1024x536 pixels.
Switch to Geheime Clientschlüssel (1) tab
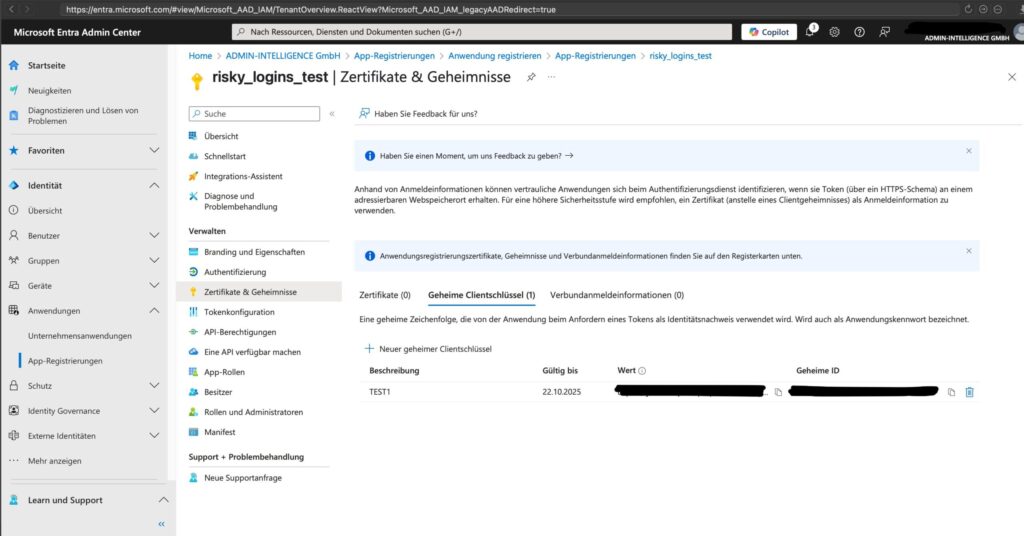click(481, 295)
